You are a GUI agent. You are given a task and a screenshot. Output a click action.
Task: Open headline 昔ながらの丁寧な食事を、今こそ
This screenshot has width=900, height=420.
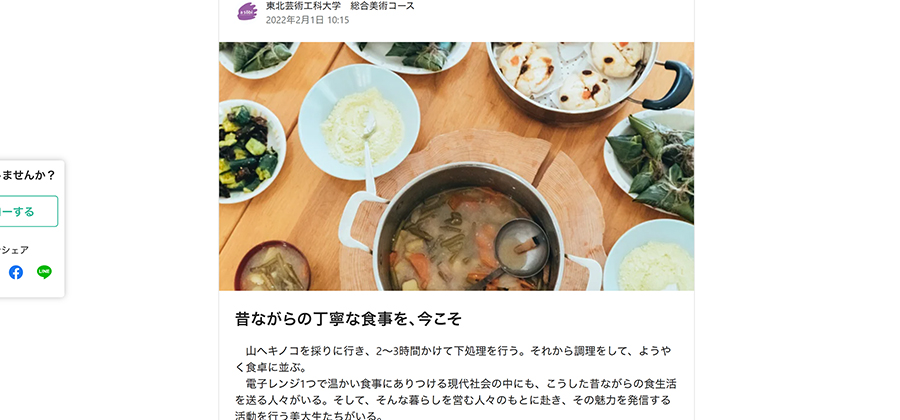click(348, 319)
